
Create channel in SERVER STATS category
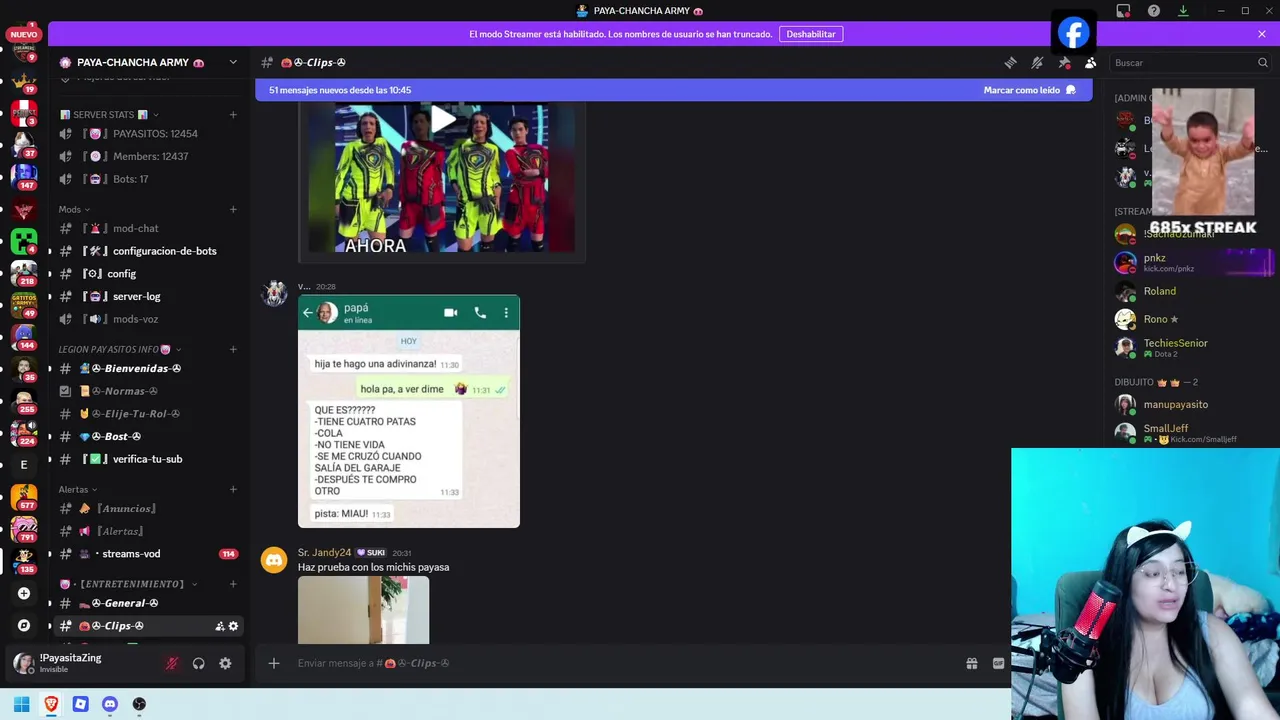(233, 114)
